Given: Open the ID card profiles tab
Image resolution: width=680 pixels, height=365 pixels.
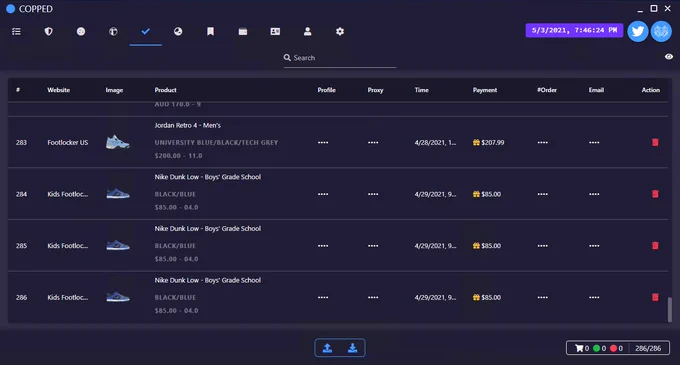Looking at the screenshot, I should click(x=275, y=31).
